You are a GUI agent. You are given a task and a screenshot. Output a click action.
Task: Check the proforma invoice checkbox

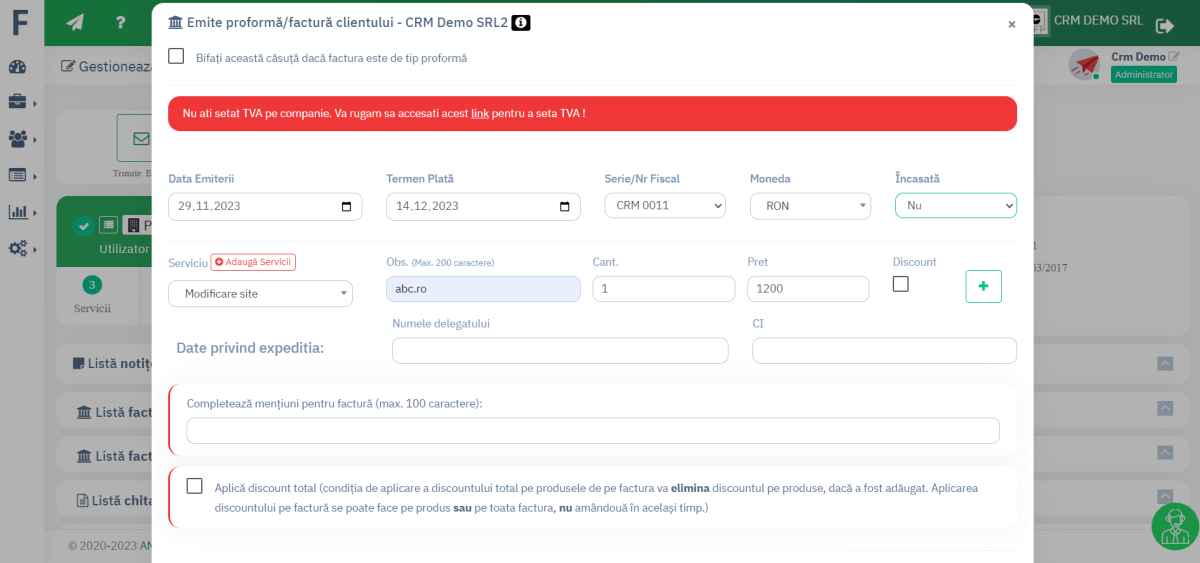pyautogui.click(x=176, y=56)
